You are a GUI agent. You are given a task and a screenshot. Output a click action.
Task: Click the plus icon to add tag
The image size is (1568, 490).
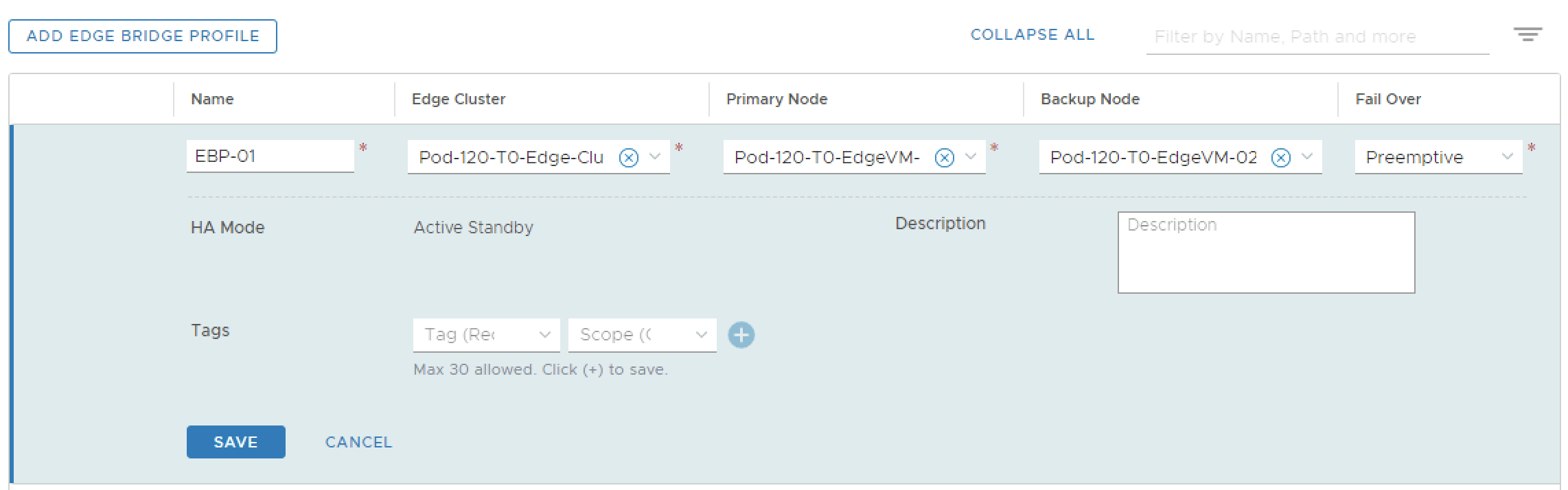pos(741,335)
